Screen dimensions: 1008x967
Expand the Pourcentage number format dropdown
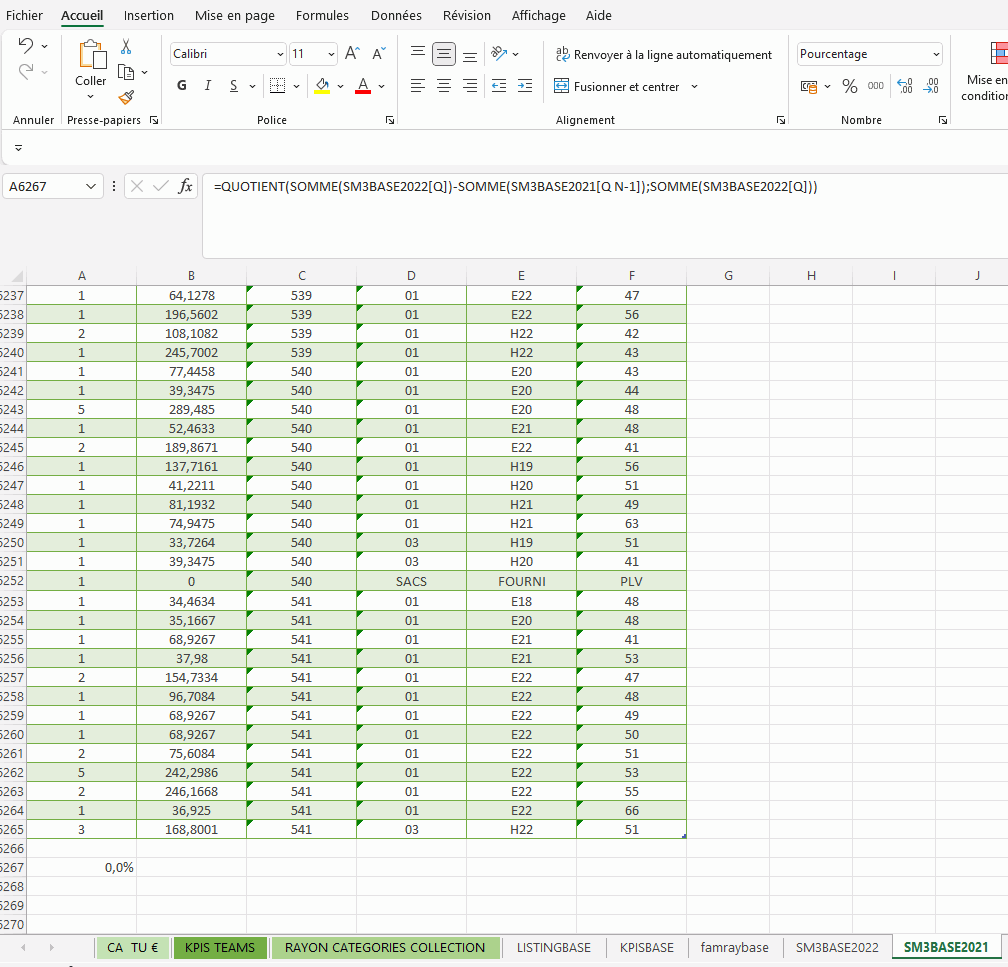click(x=936, y=54)
